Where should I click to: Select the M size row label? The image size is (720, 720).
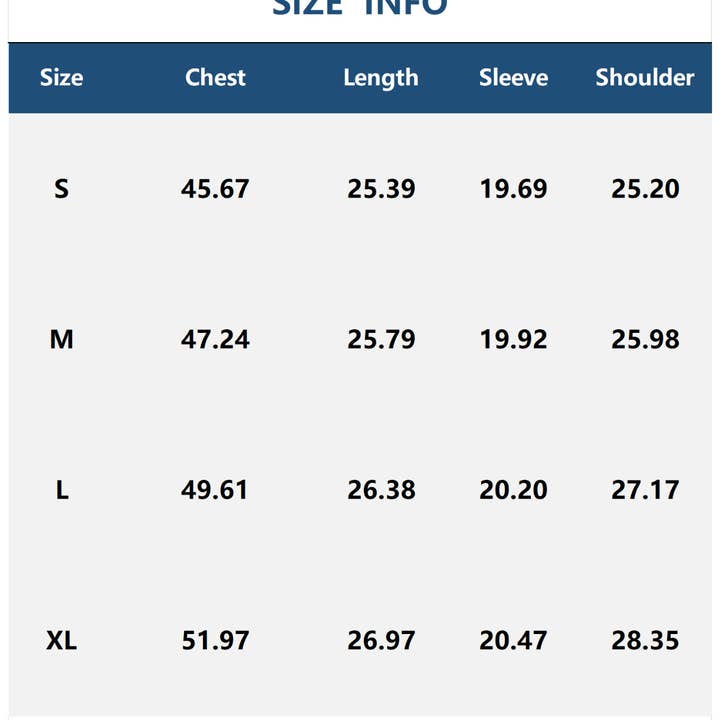(61, 340)
